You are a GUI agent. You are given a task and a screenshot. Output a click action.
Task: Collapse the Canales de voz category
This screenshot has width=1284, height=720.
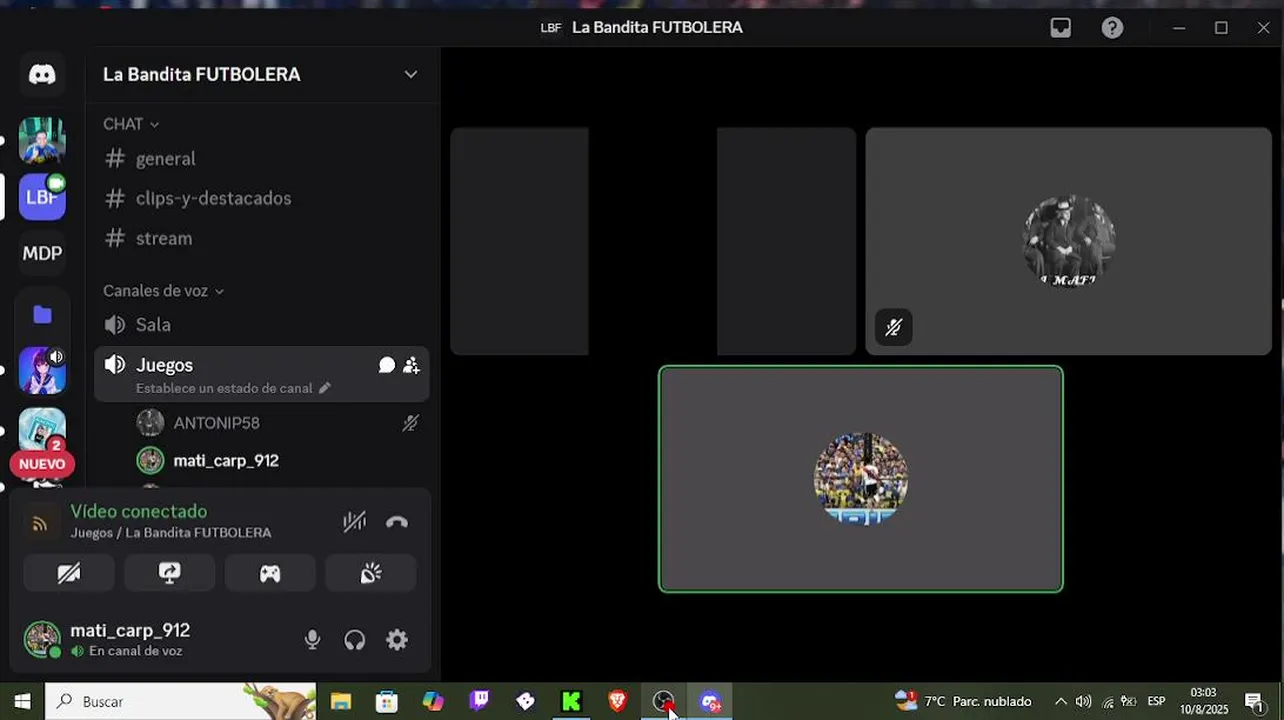click(x=163, y=291)
